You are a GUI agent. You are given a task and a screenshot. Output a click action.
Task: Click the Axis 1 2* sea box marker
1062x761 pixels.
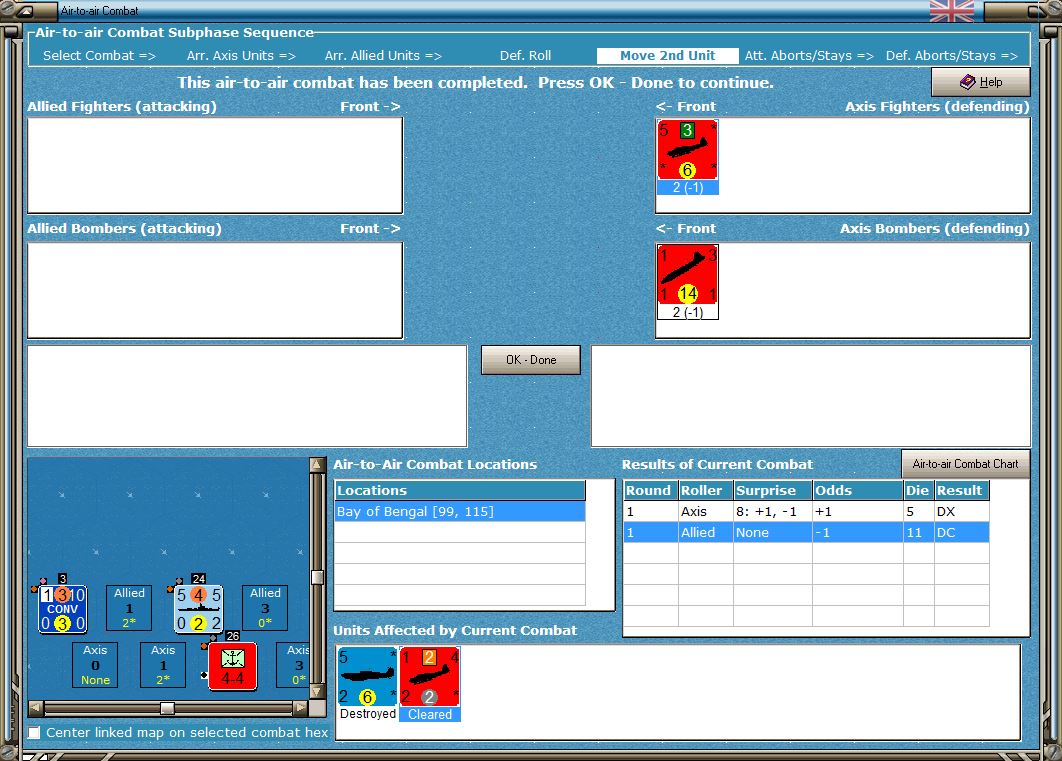[x=163, y=665]
